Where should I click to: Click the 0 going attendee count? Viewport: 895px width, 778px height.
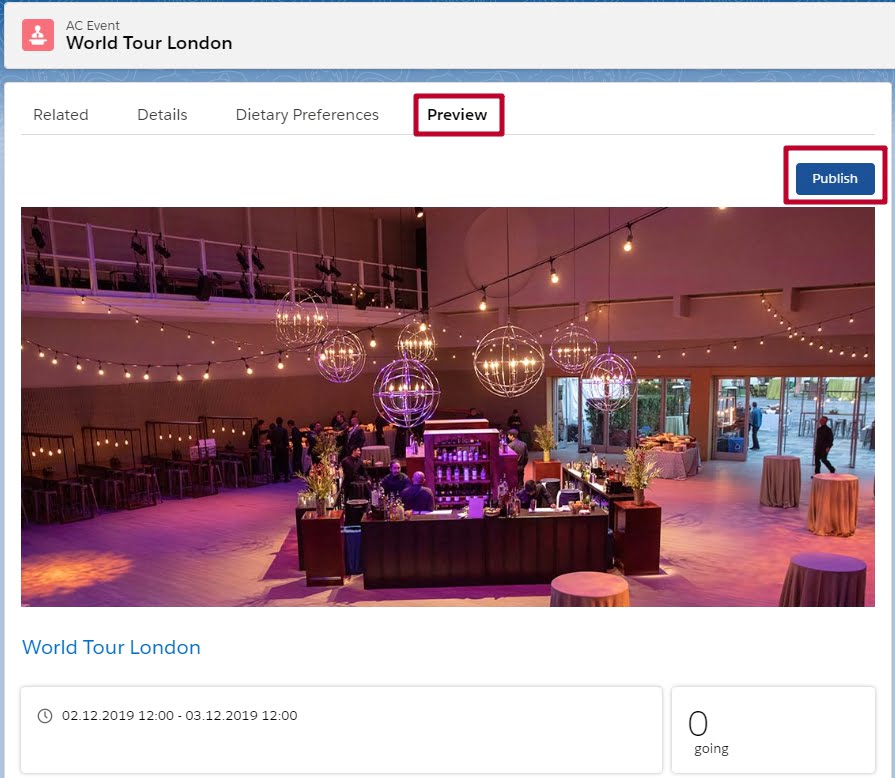(x=709, y=732)
